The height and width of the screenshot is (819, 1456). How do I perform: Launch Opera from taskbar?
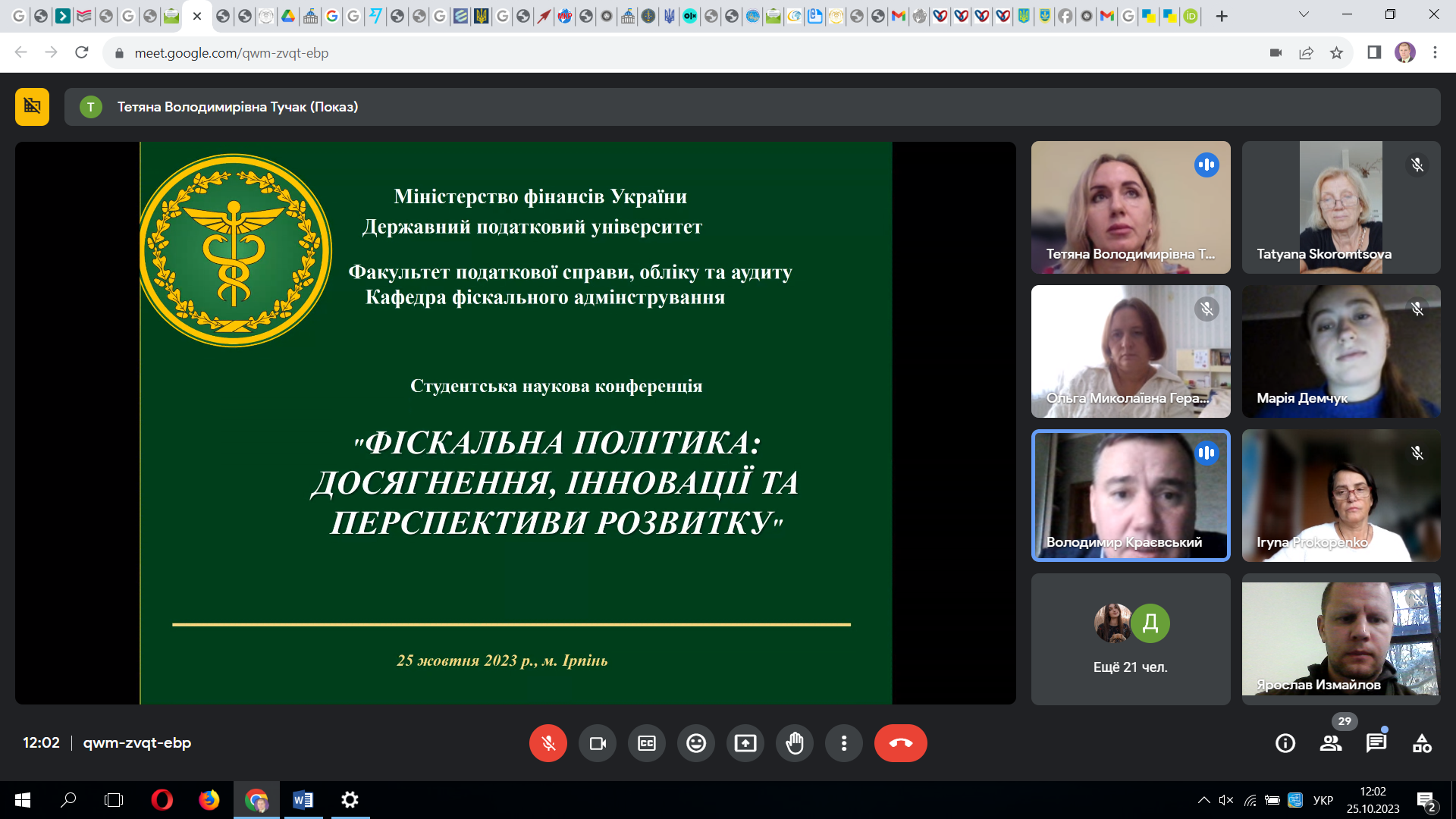coord(162,800)
